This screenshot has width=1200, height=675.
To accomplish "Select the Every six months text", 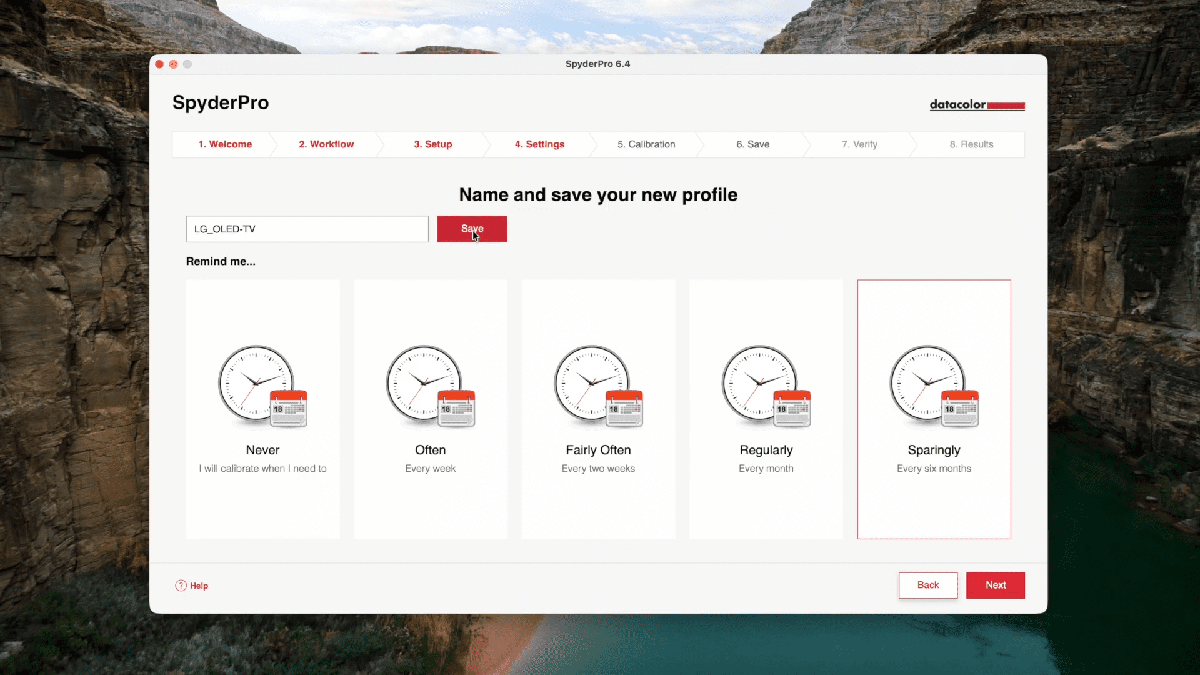I will 934,469.
